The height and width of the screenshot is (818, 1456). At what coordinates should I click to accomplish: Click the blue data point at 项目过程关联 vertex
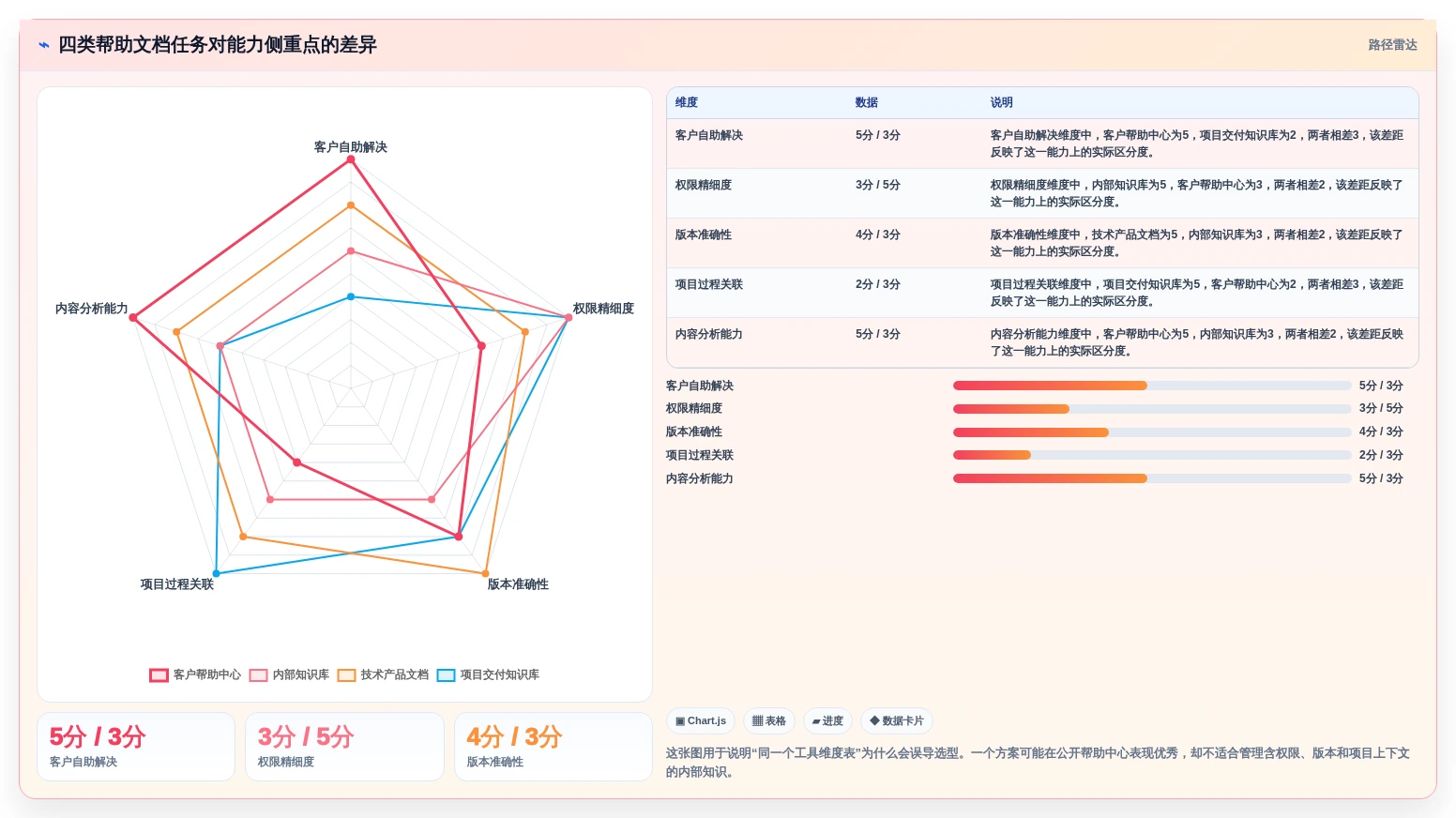click(x=217, y=573)
